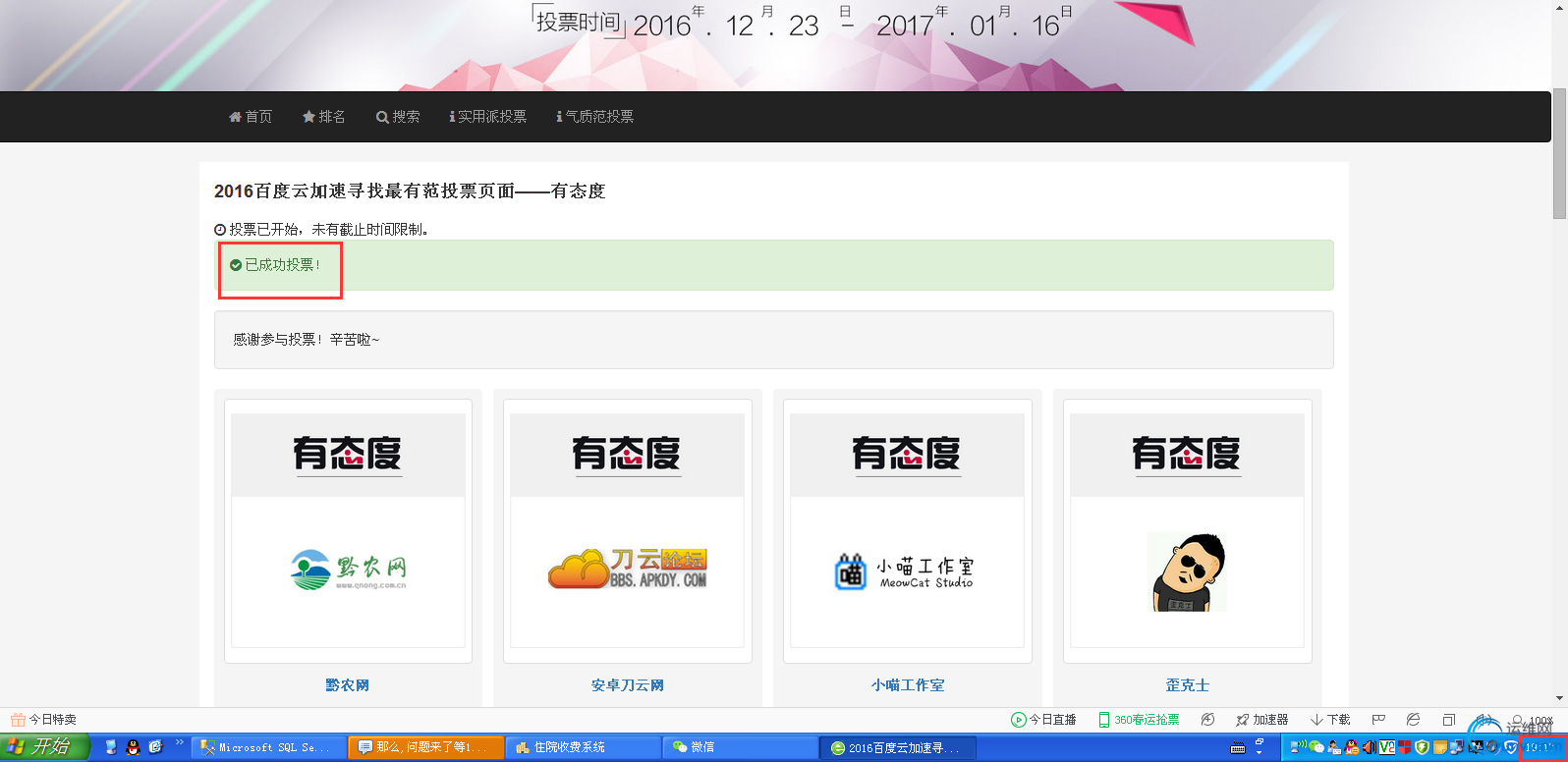This screenshot has width=1568, height=762.
Task: Select the 2016百度云加速寻 browser taskbar button
Action: 898,747
